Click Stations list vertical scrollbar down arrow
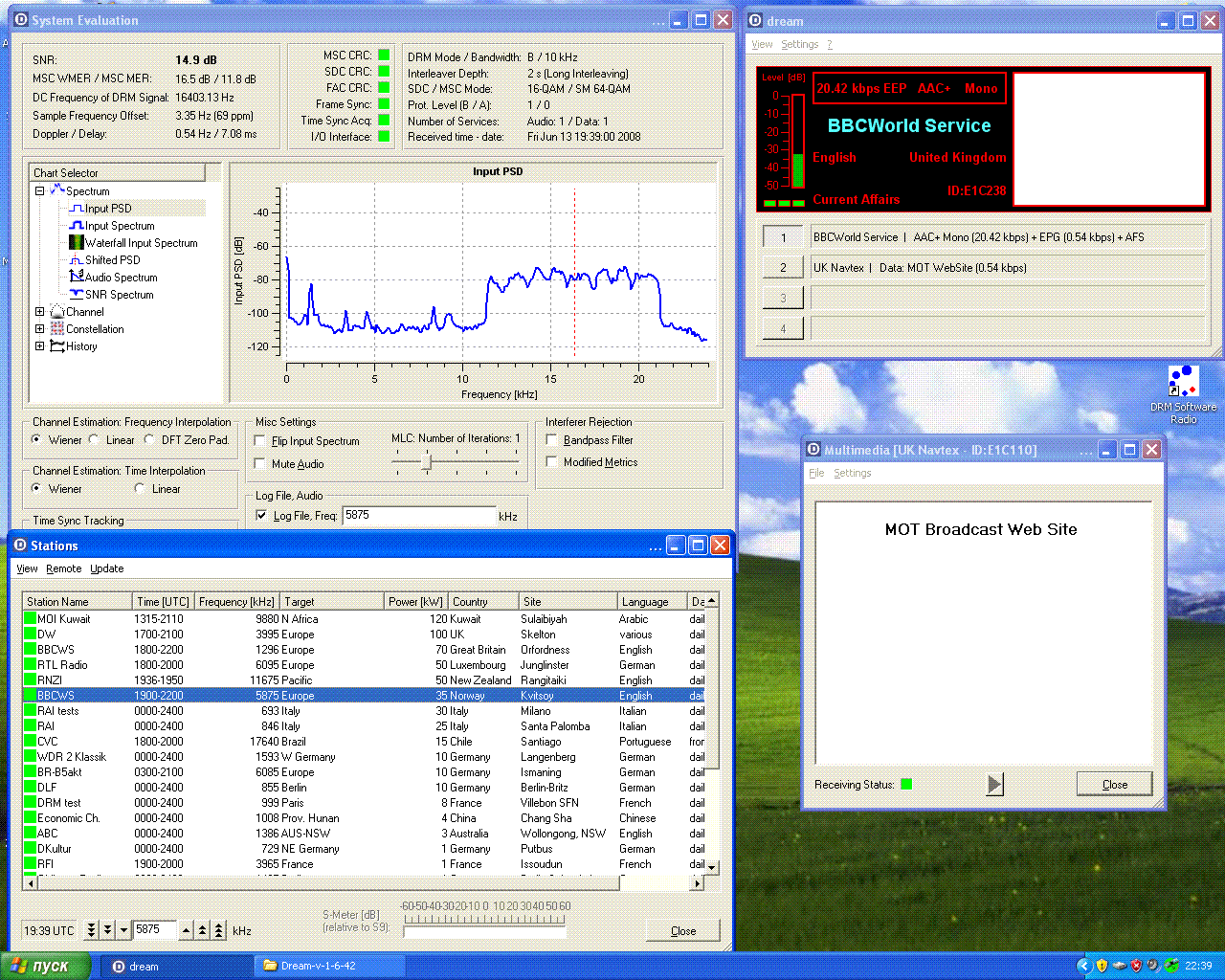This screenshot has width=1225, height=980. point(711,866)
